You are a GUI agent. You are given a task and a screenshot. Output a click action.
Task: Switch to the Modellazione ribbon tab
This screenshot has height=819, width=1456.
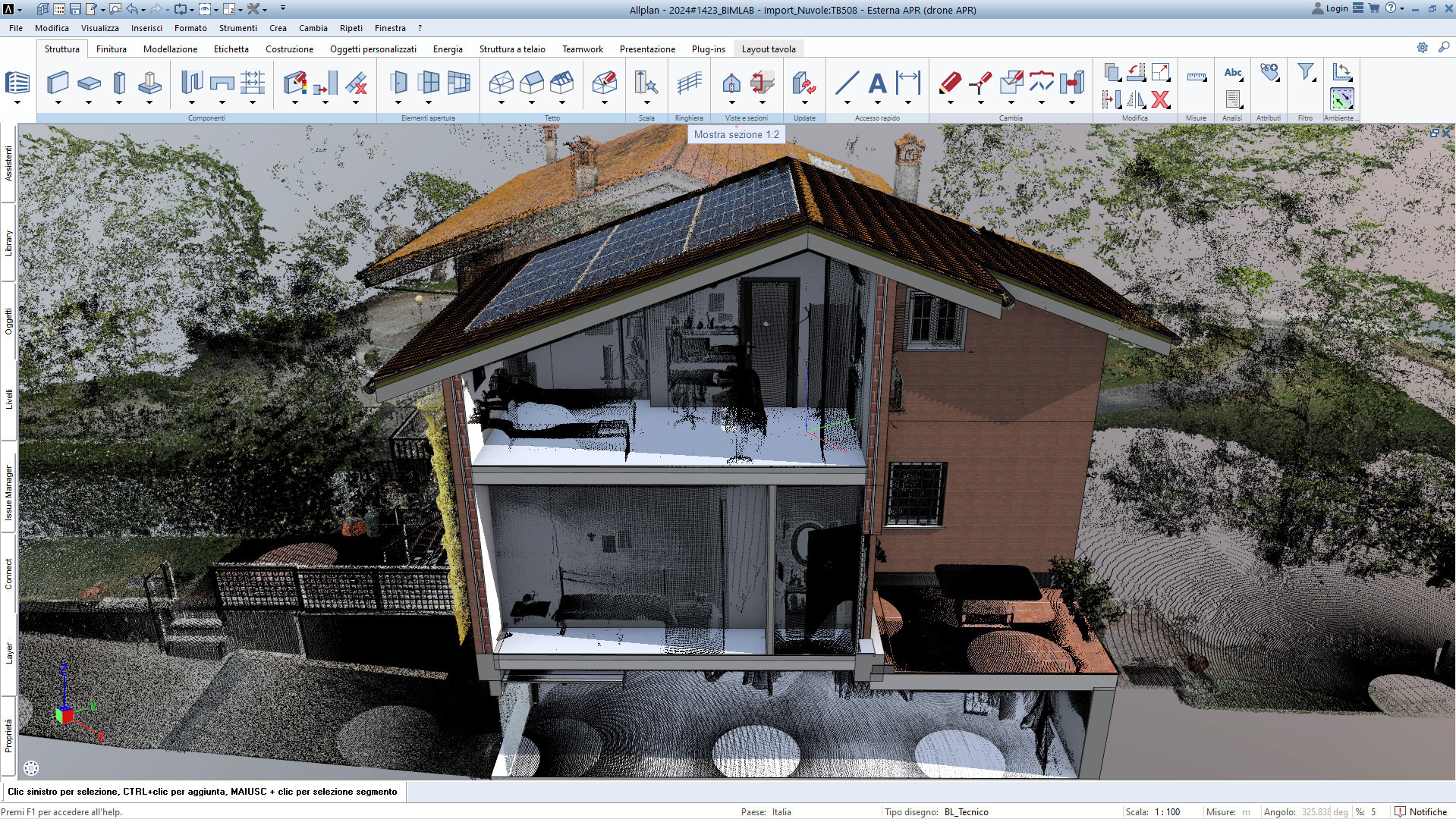click(x=171, y=49)
